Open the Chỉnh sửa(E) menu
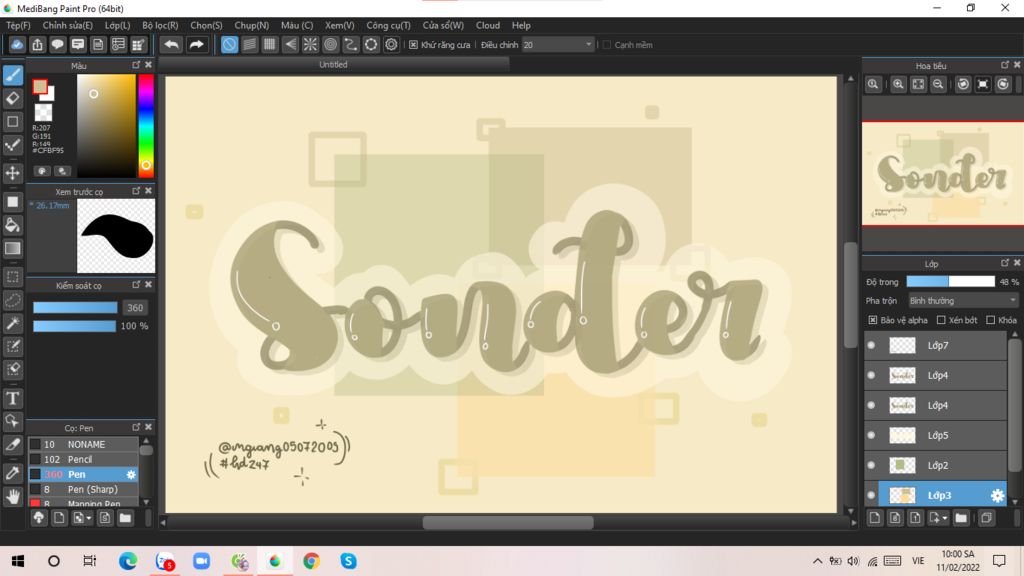 pyautogui.click(x=67, y=25)
